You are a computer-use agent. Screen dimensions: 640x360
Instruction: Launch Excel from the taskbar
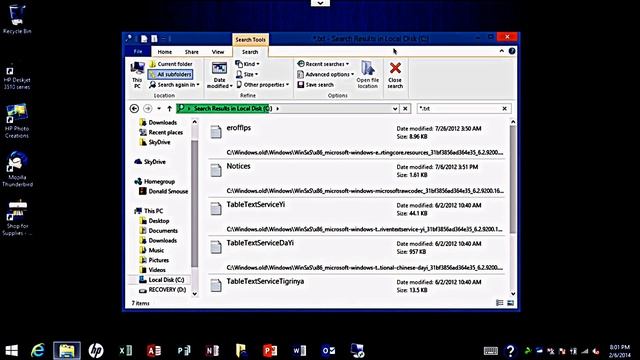click(x=125, y=351)
